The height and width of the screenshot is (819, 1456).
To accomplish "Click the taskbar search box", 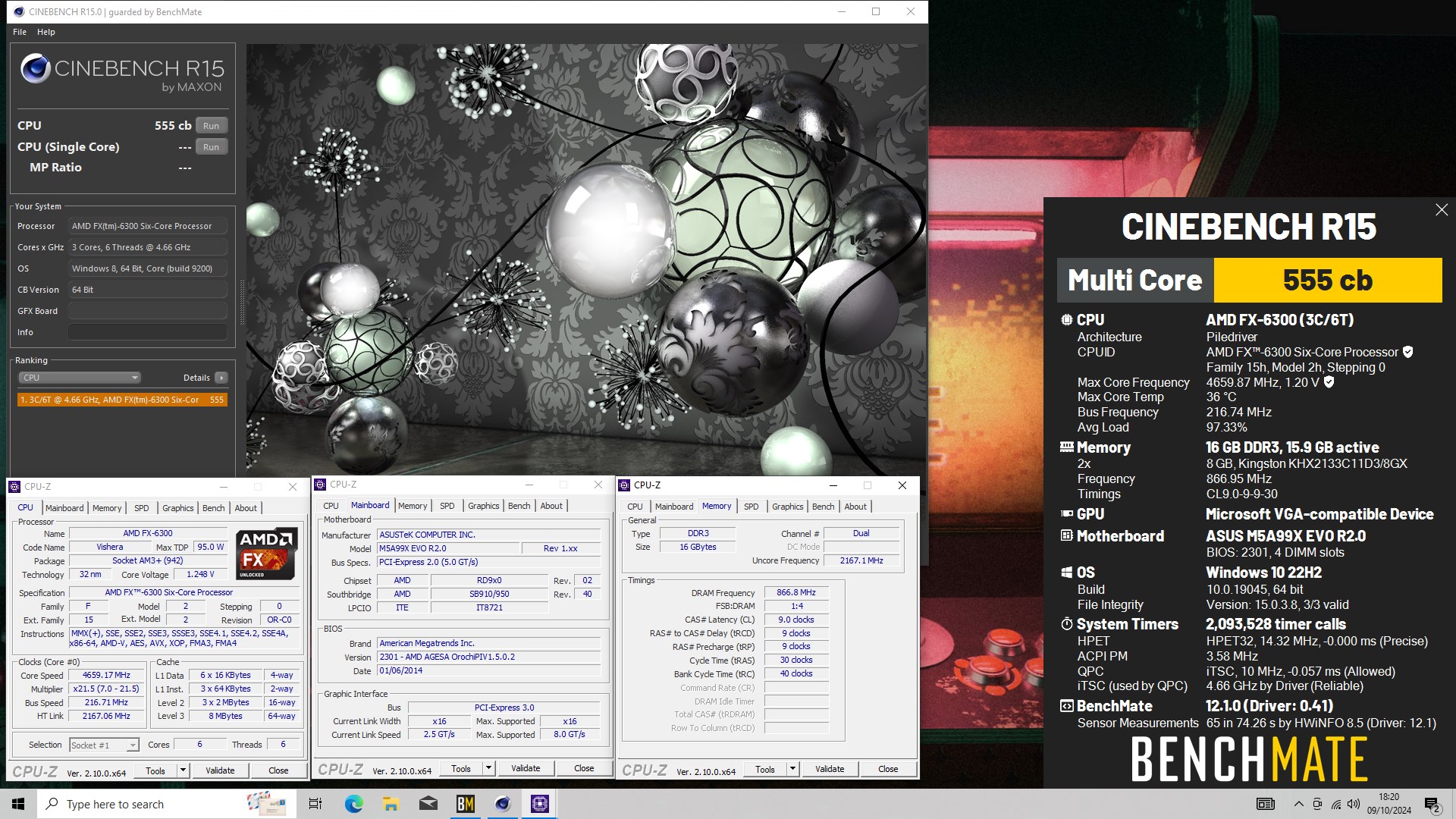I will 165,804.
